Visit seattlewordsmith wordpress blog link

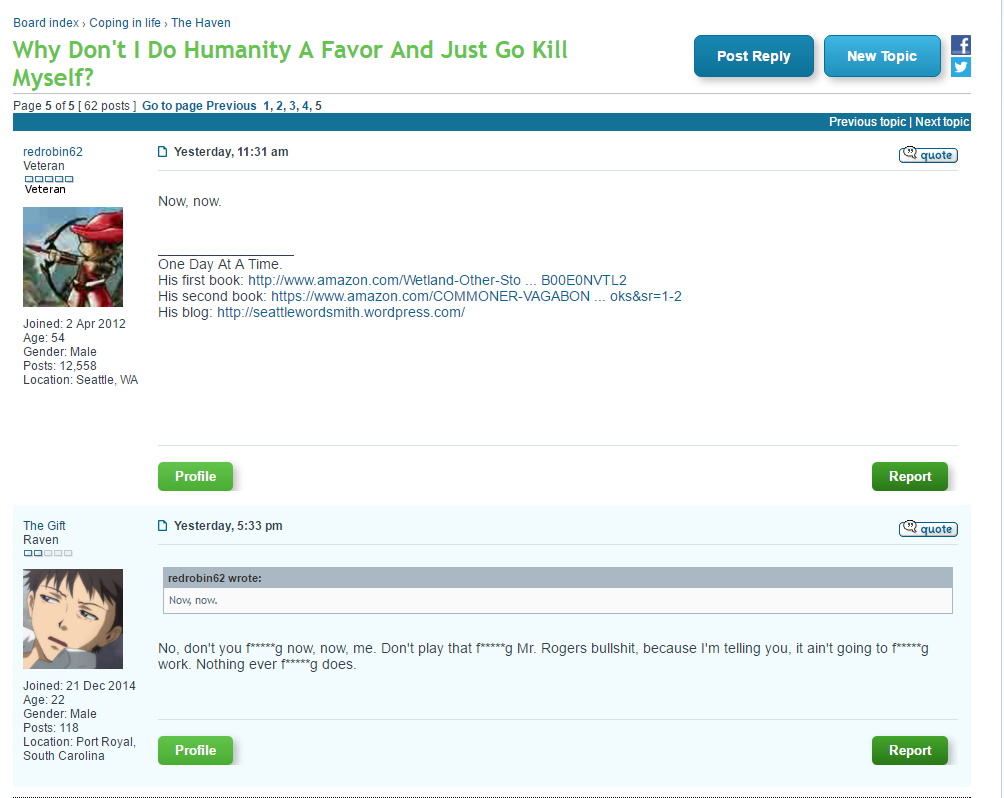(x=341, y=313)
